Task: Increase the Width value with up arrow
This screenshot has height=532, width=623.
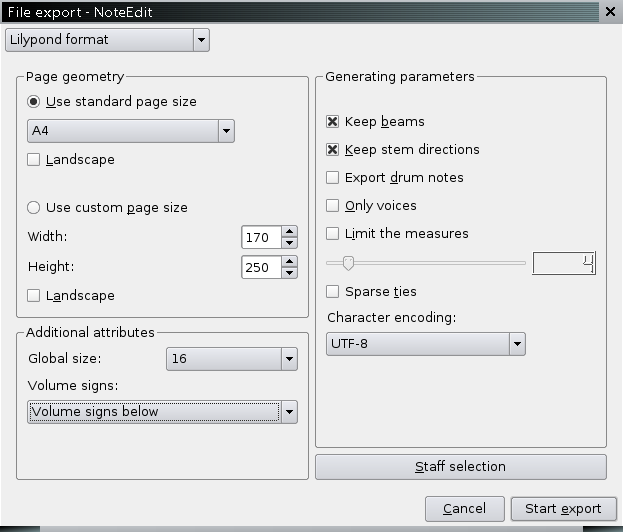Action: point(289,232)
